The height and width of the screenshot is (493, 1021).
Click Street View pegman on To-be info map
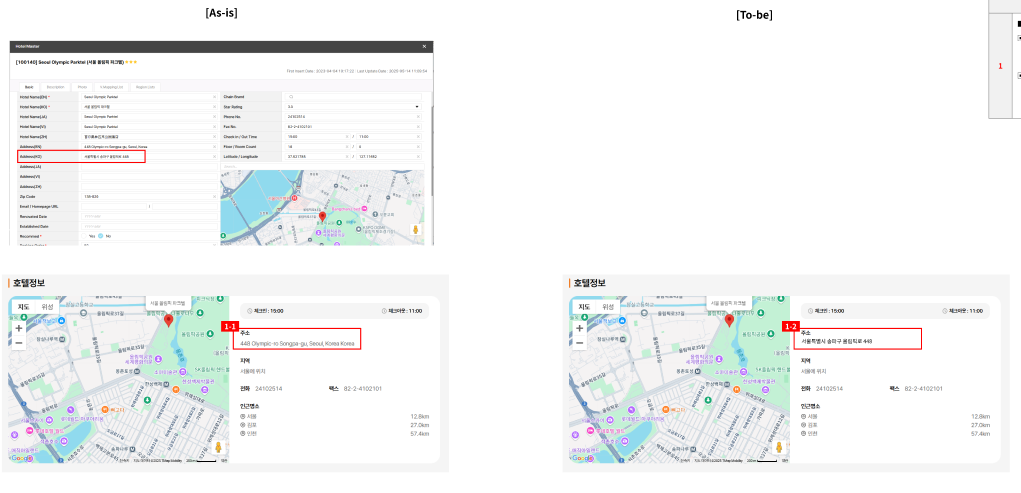tap(778, 448)
